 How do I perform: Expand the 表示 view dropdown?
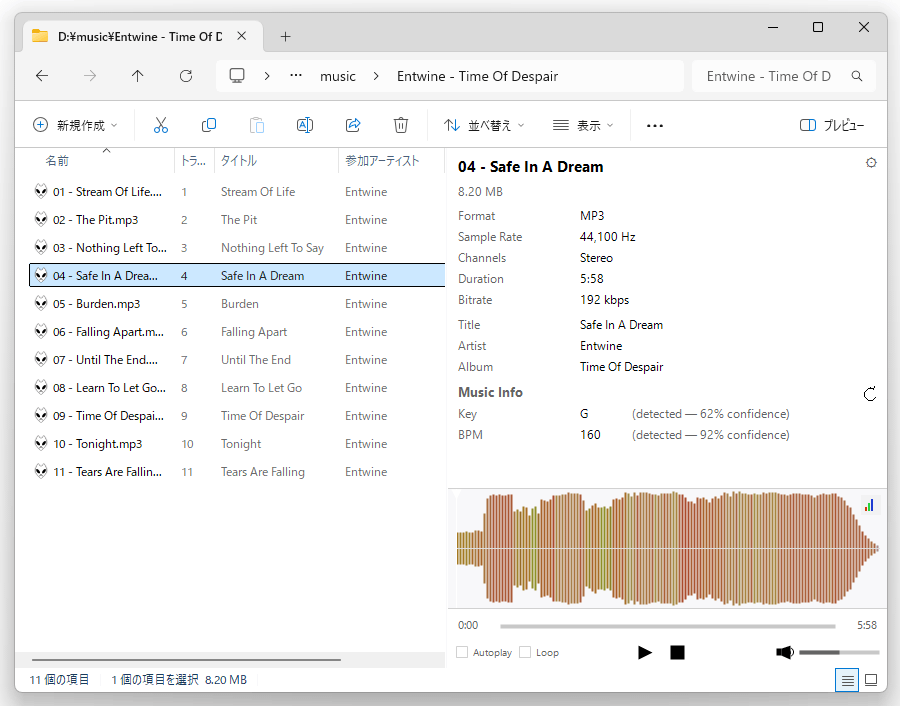point(583,125)
